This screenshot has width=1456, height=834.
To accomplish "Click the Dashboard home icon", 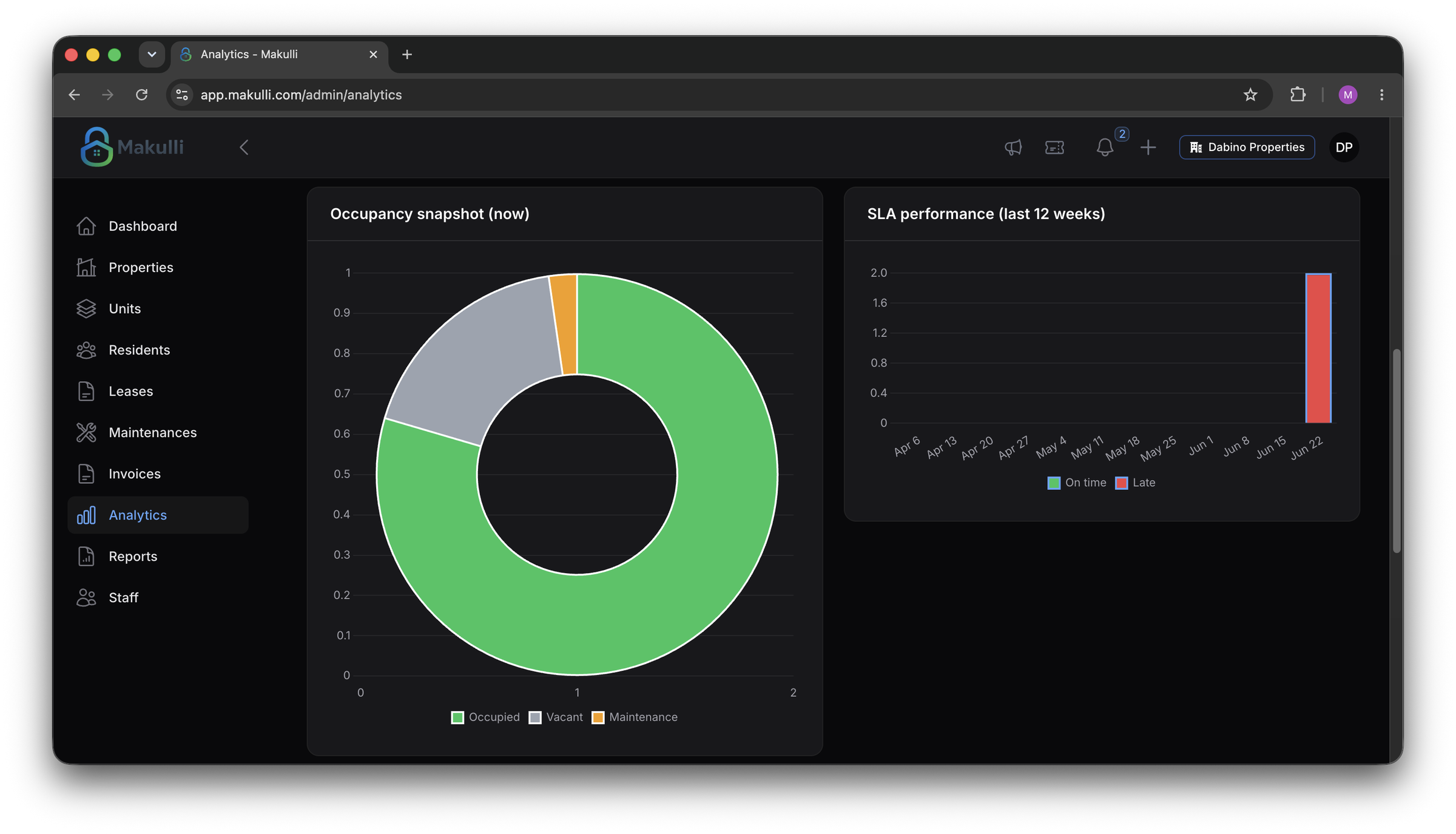I will [86, 226].
